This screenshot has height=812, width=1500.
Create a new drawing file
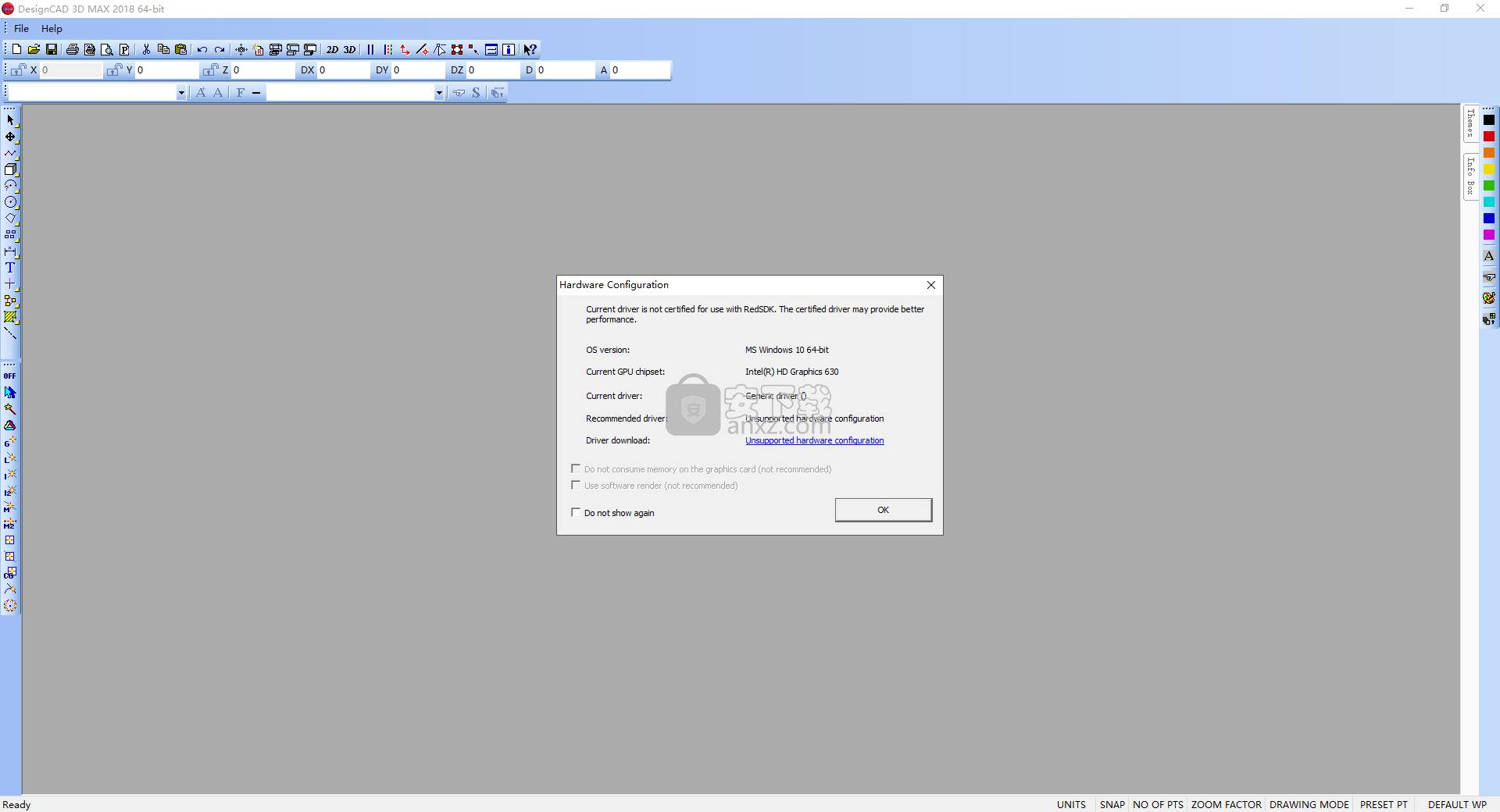click(16, 49)
